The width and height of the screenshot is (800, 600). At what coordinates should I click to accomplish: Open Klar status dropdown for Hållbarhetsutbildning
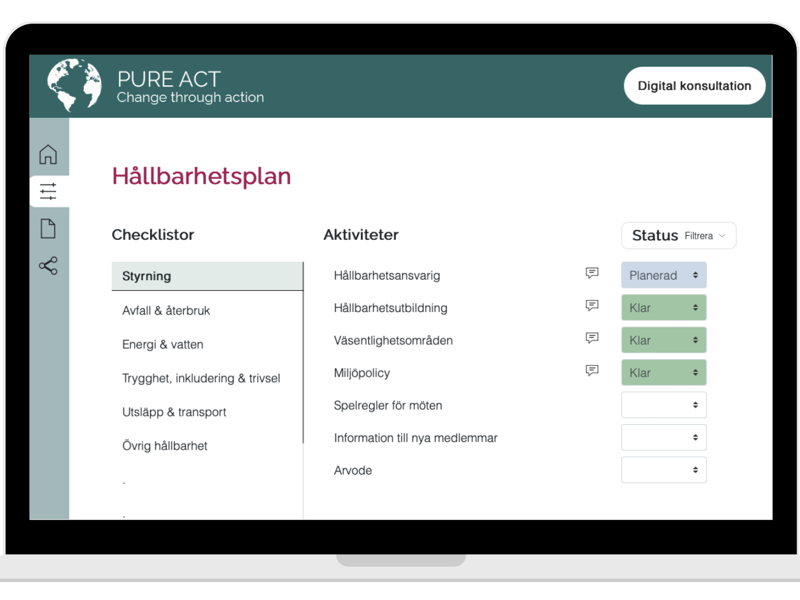664,308
